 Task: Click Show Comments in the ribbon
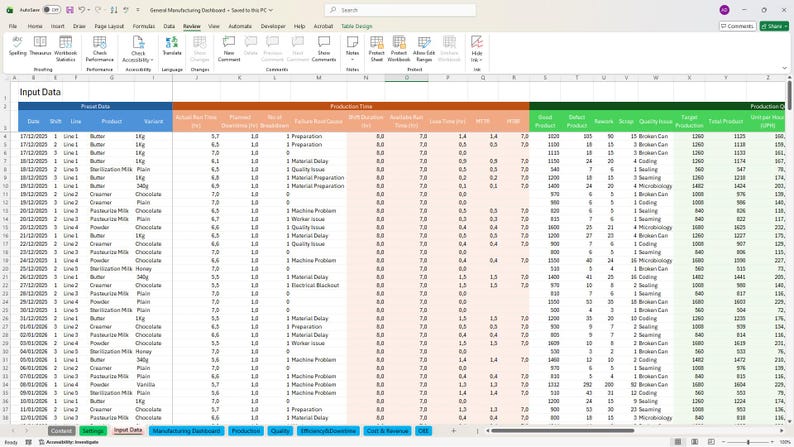324,49
